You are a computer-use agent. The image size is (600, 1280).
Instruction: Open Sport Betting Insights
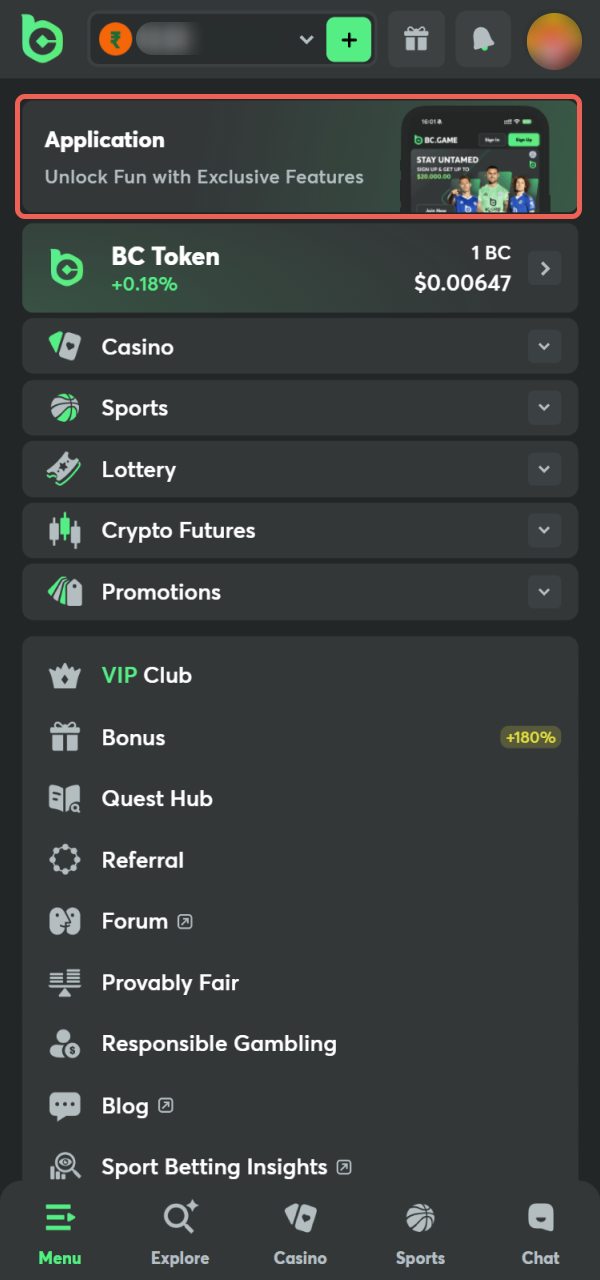coord(215,1166)
